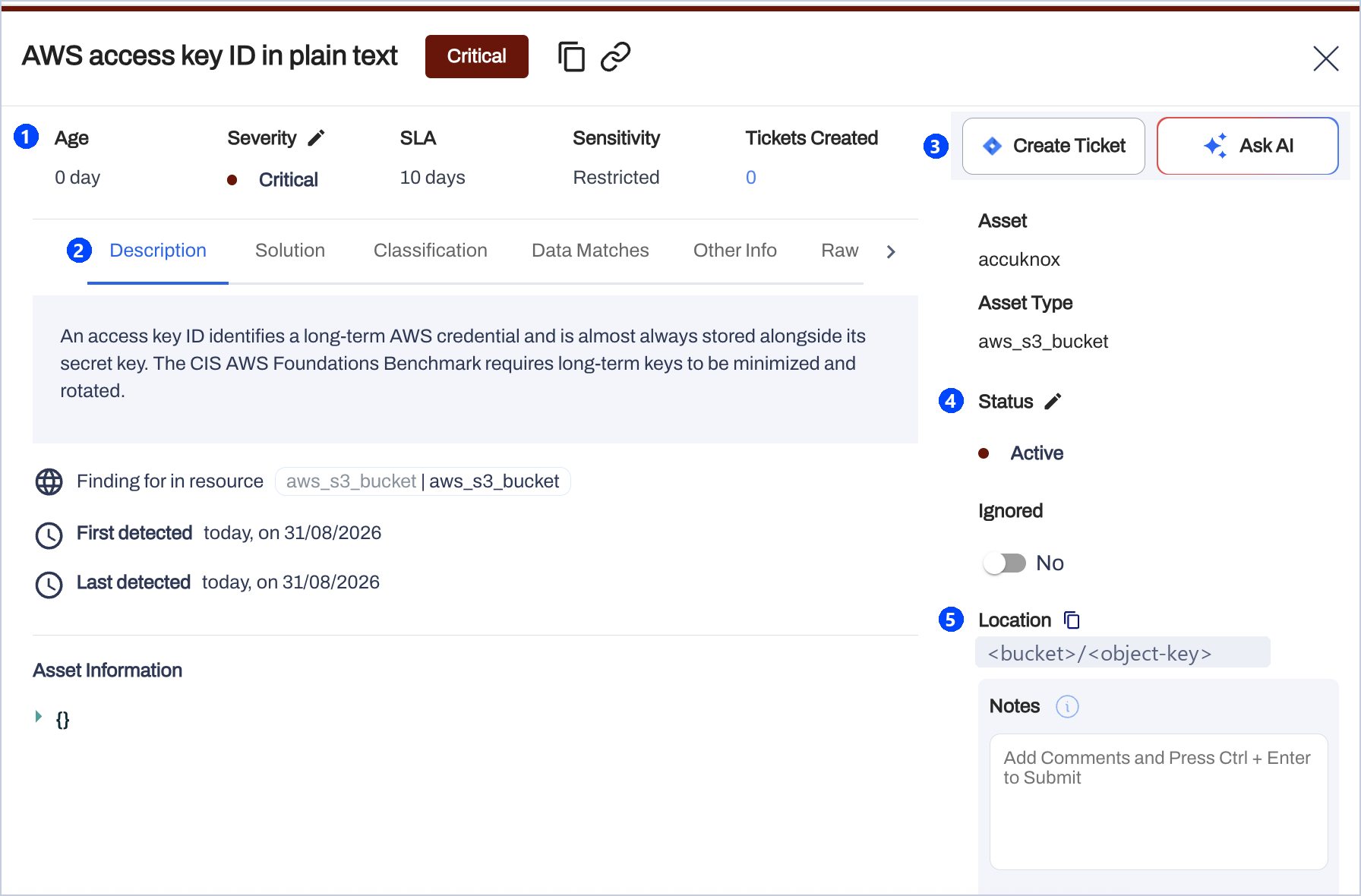
Task: Click the globe icon beside Finding for
Action: 49,481
